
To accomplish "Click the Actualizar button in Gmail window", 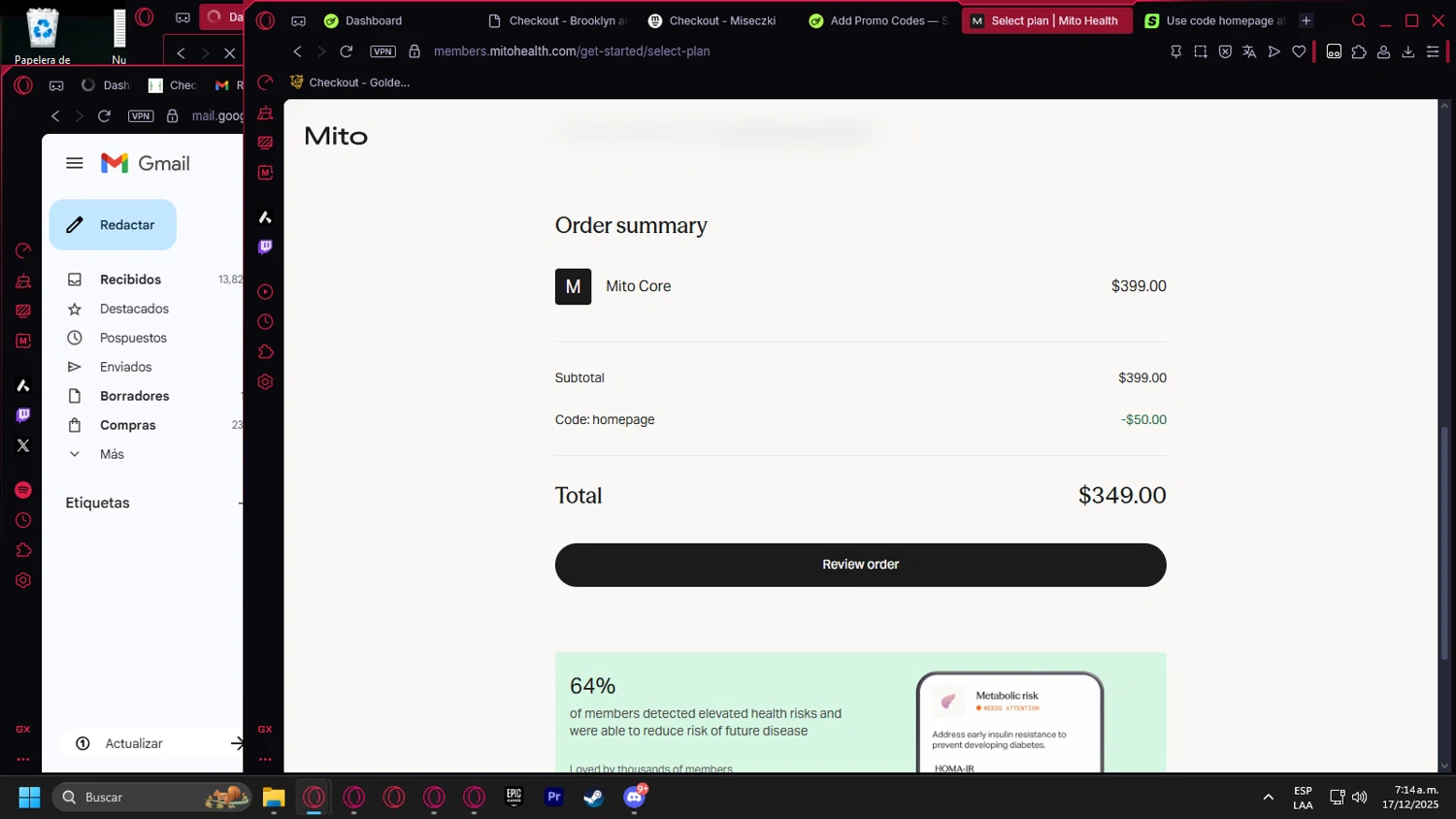I will click(151, 743).
